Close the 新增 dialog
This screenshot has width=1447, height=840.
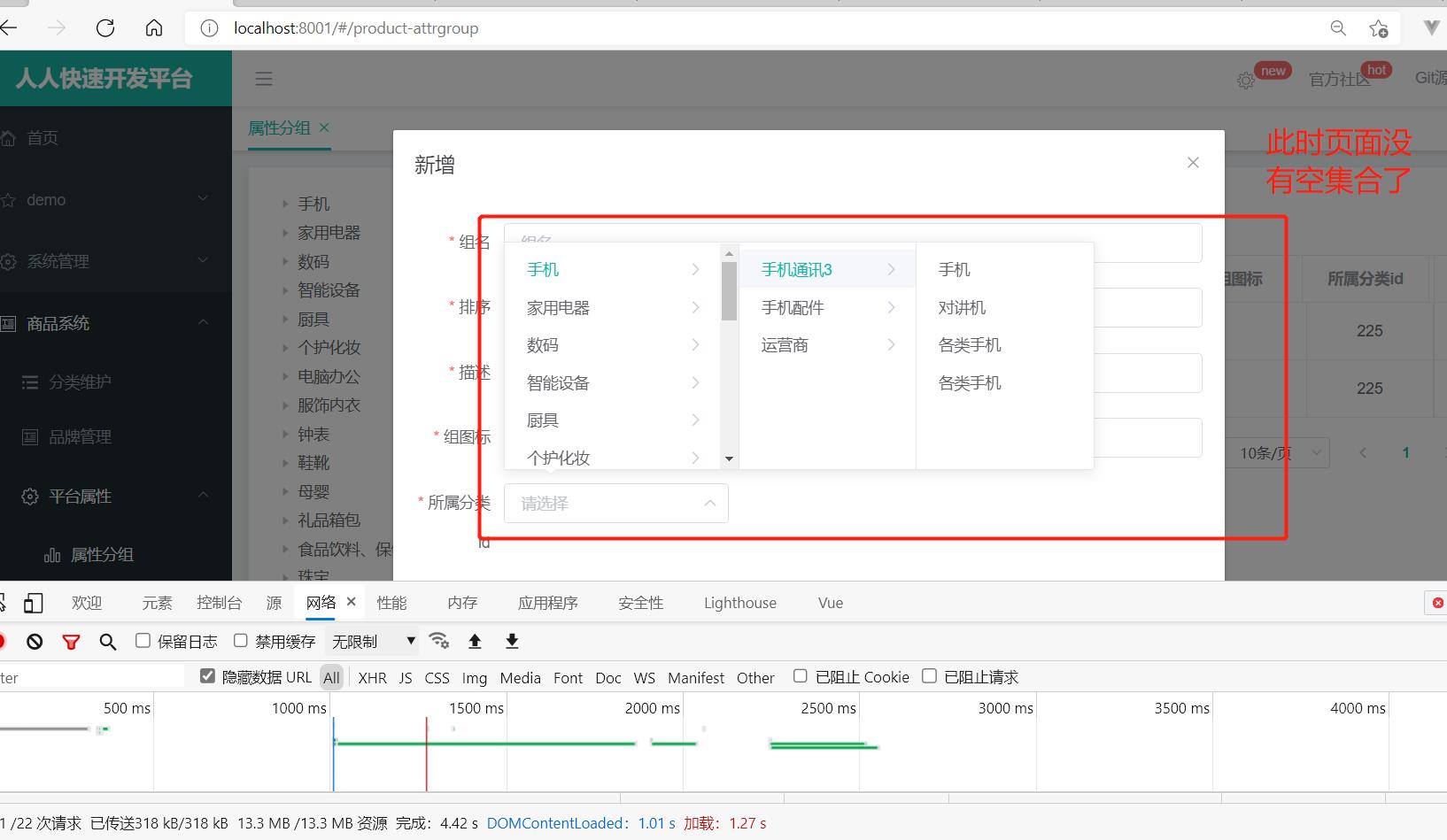pos(1193,163)
